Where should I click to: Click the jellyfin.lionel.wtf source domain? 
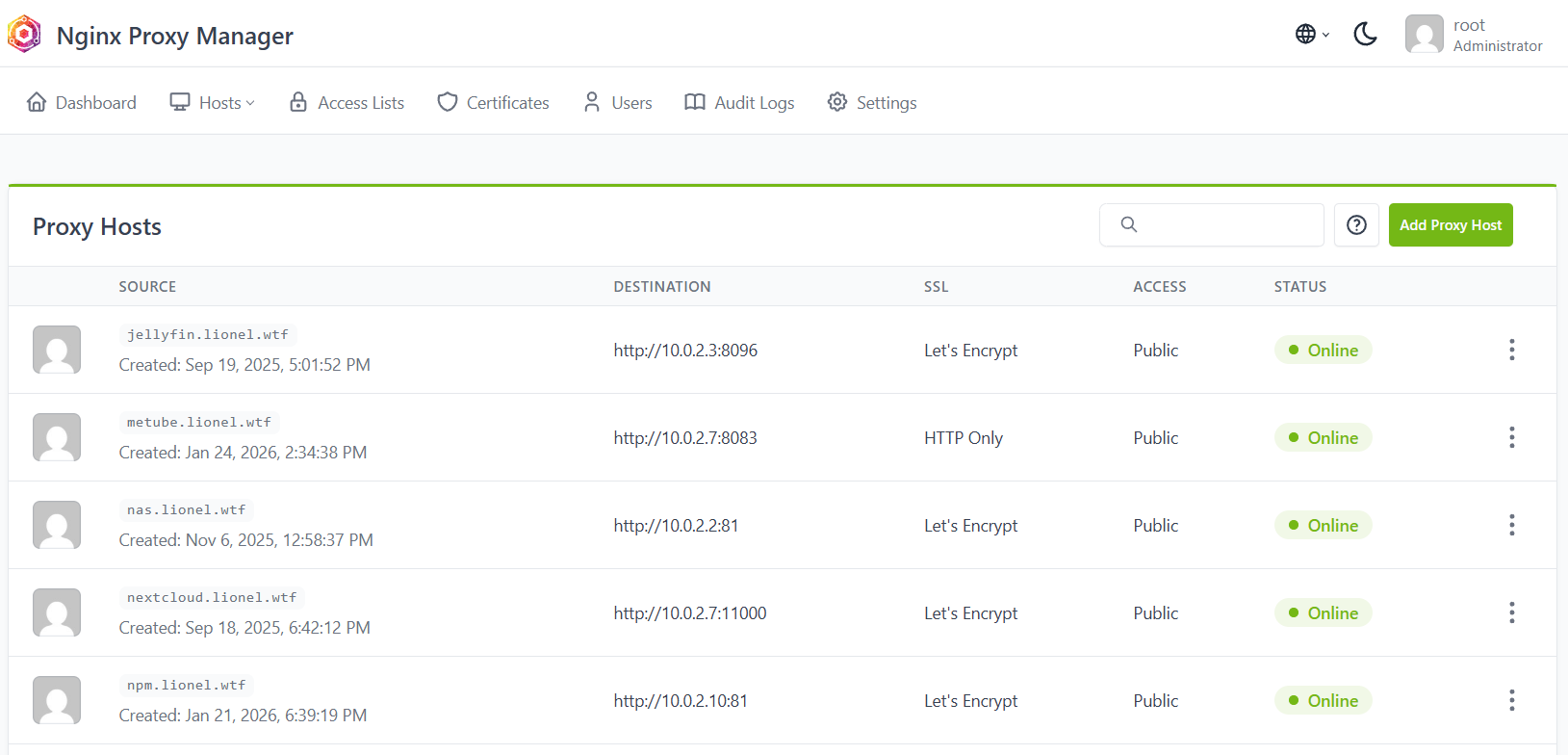[208, 335]
